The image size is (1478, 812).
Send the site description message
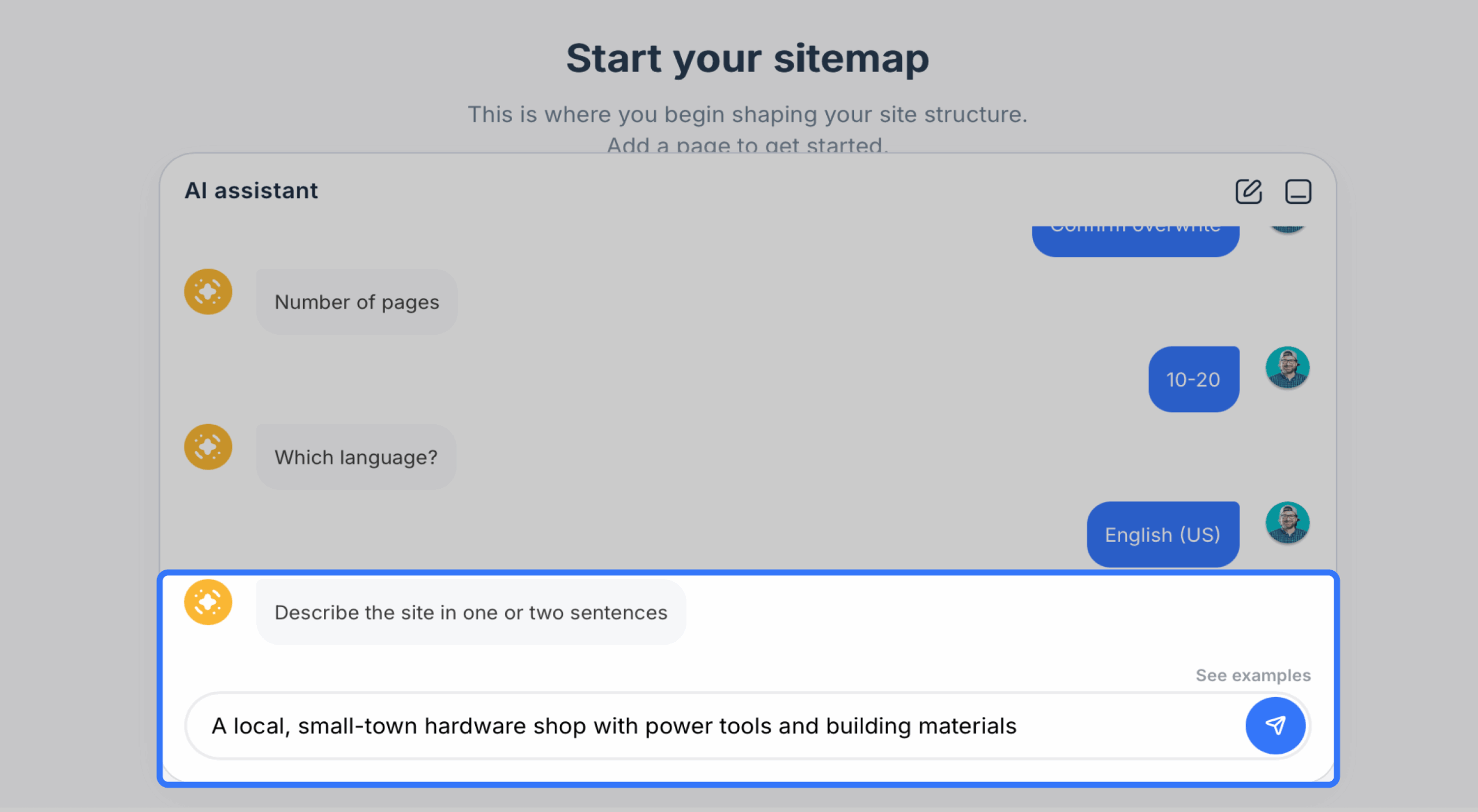1275,725
